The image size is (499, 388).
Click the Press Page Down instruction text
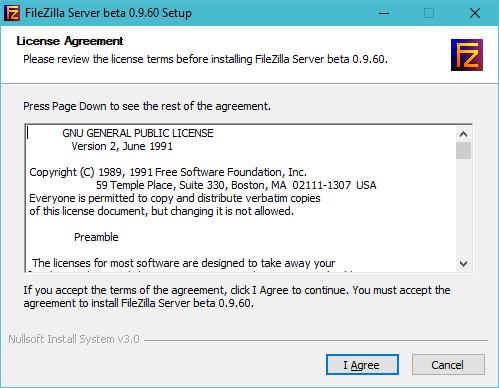coord(147,106)
